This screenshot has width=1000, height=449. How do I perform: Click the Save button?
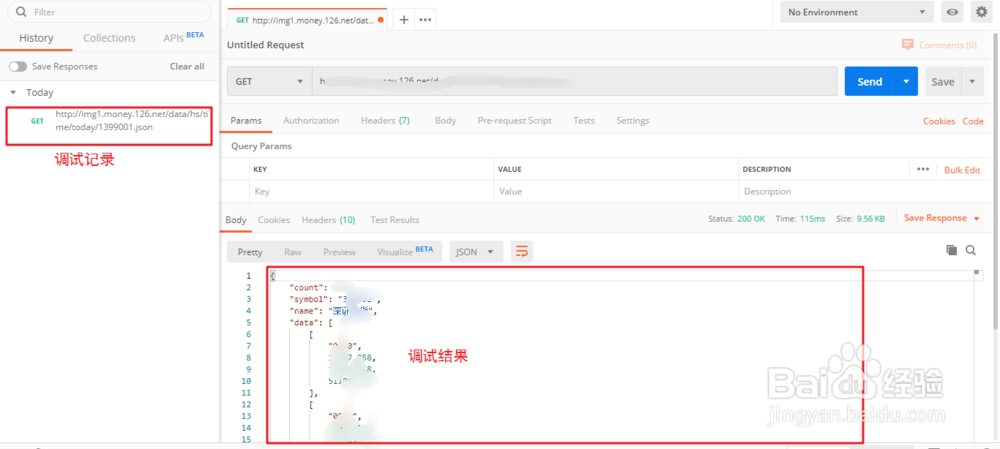point(943,82)
